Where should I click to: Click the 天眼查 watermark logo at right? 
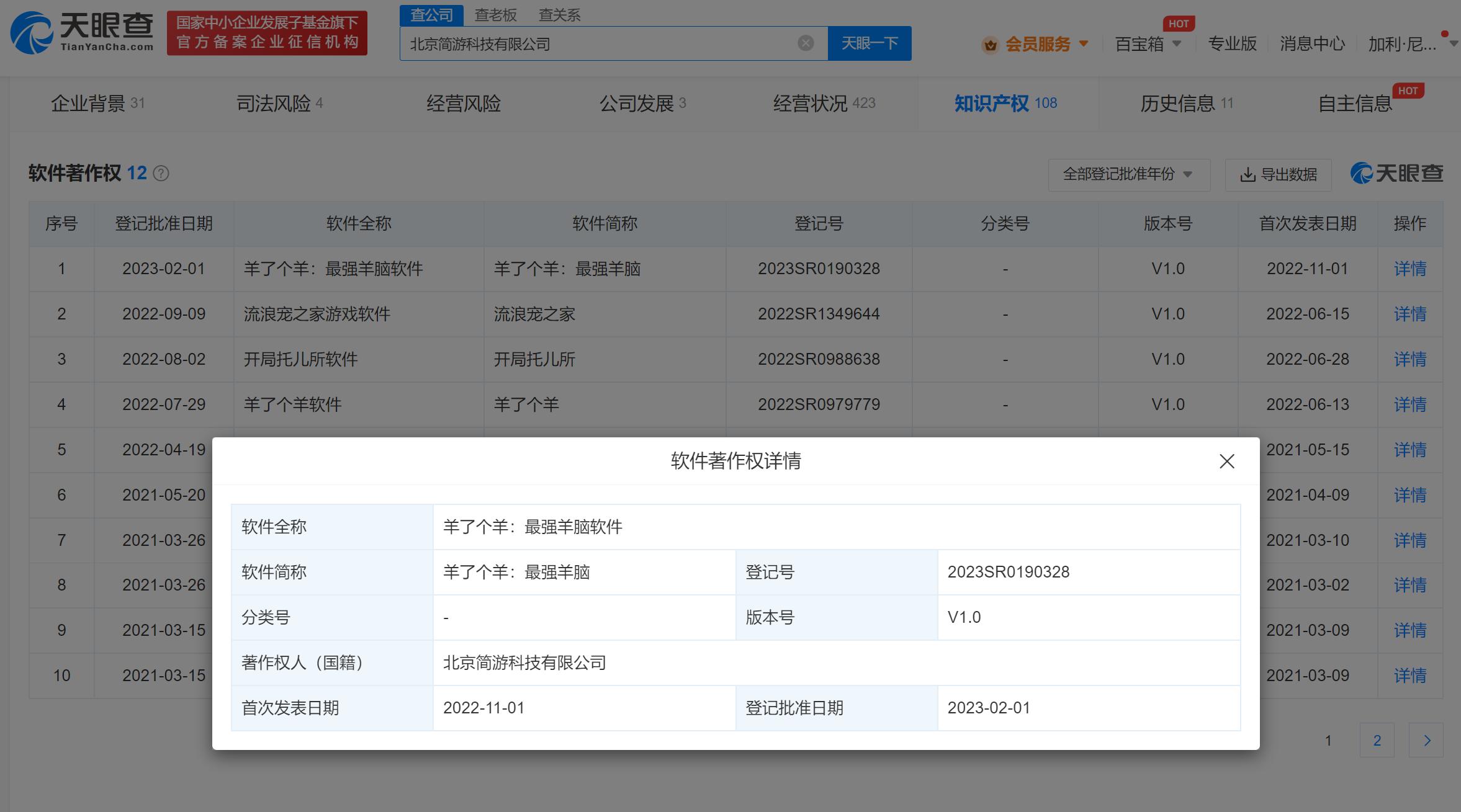click(1396, 173)
